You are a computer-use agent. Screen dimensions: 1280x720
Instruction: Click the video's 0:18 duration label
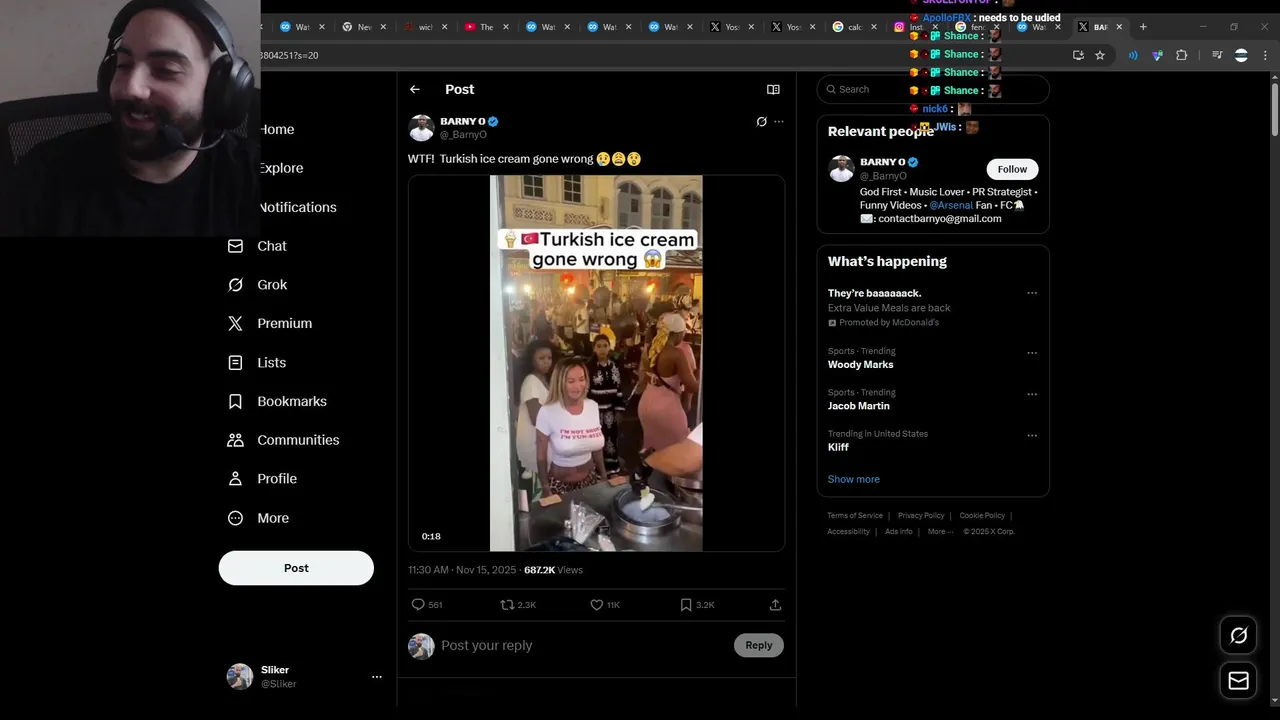click(431, 537)
